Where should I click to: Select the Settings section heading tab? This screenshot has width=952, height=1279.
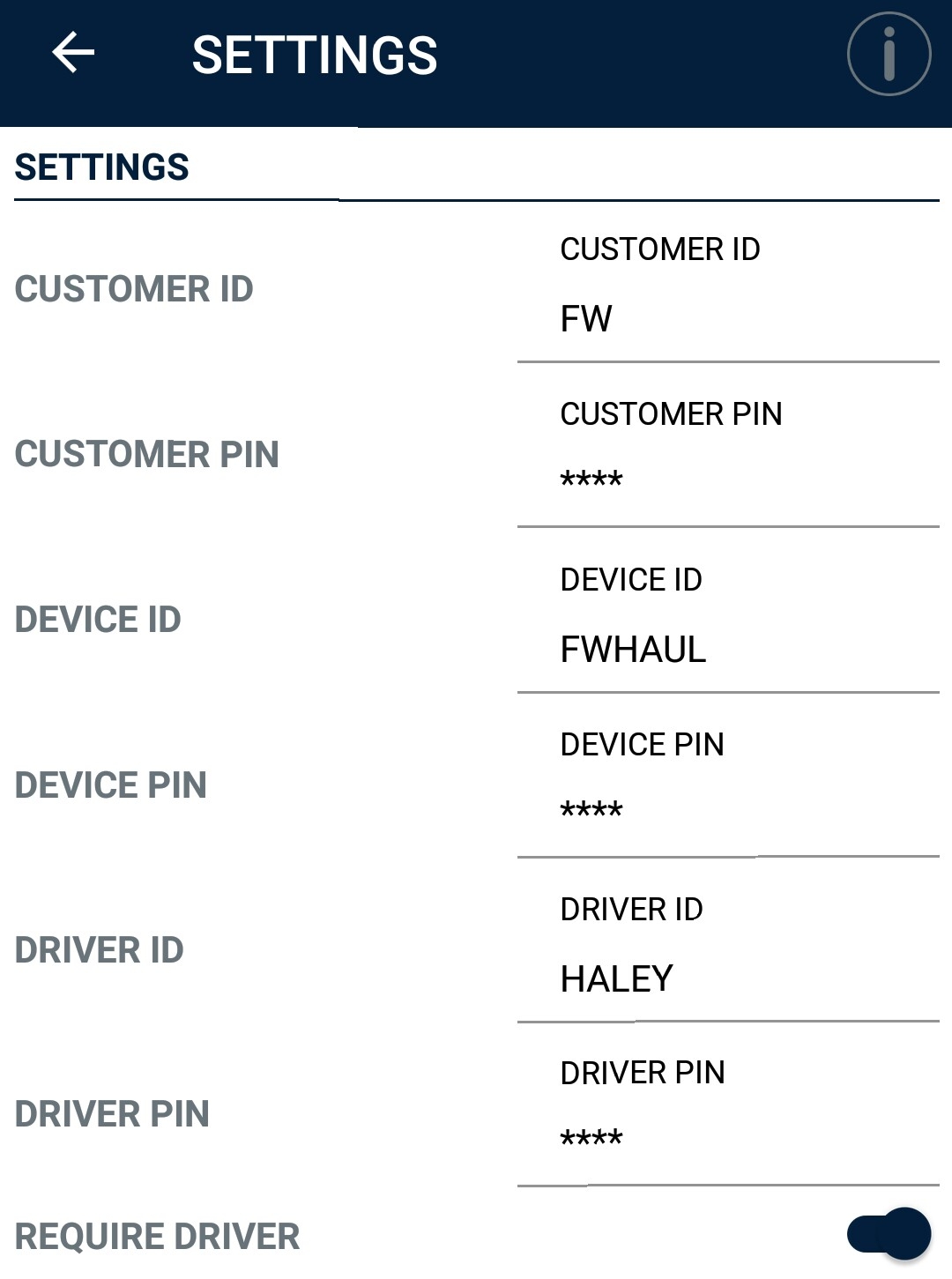click(x=102, y=167)
